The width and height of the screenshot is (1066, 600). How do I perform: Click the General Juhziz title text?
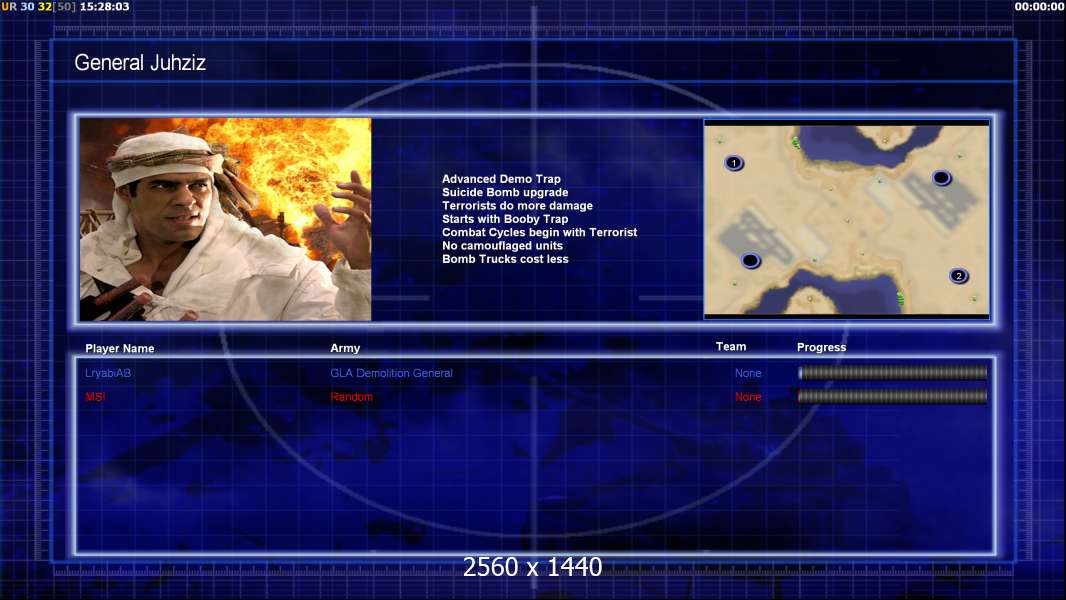coord(140,63)
